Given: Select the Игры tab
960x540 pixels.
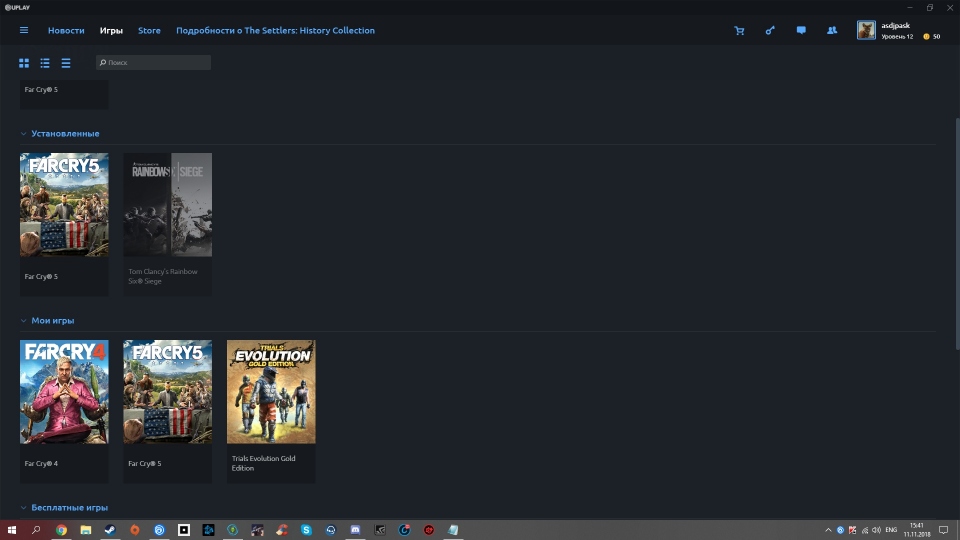Looking at the screenshot, I should pos(111,31).
